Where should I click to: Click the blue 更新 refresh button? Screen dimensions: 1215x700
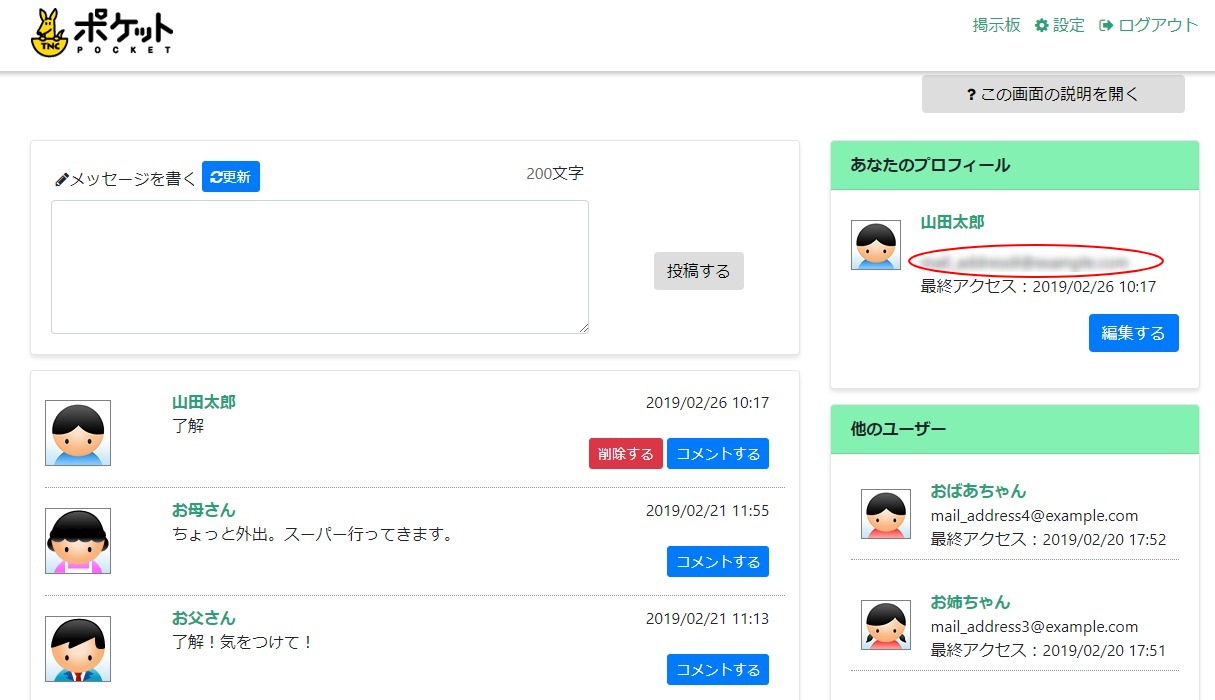tap(231, 177)
